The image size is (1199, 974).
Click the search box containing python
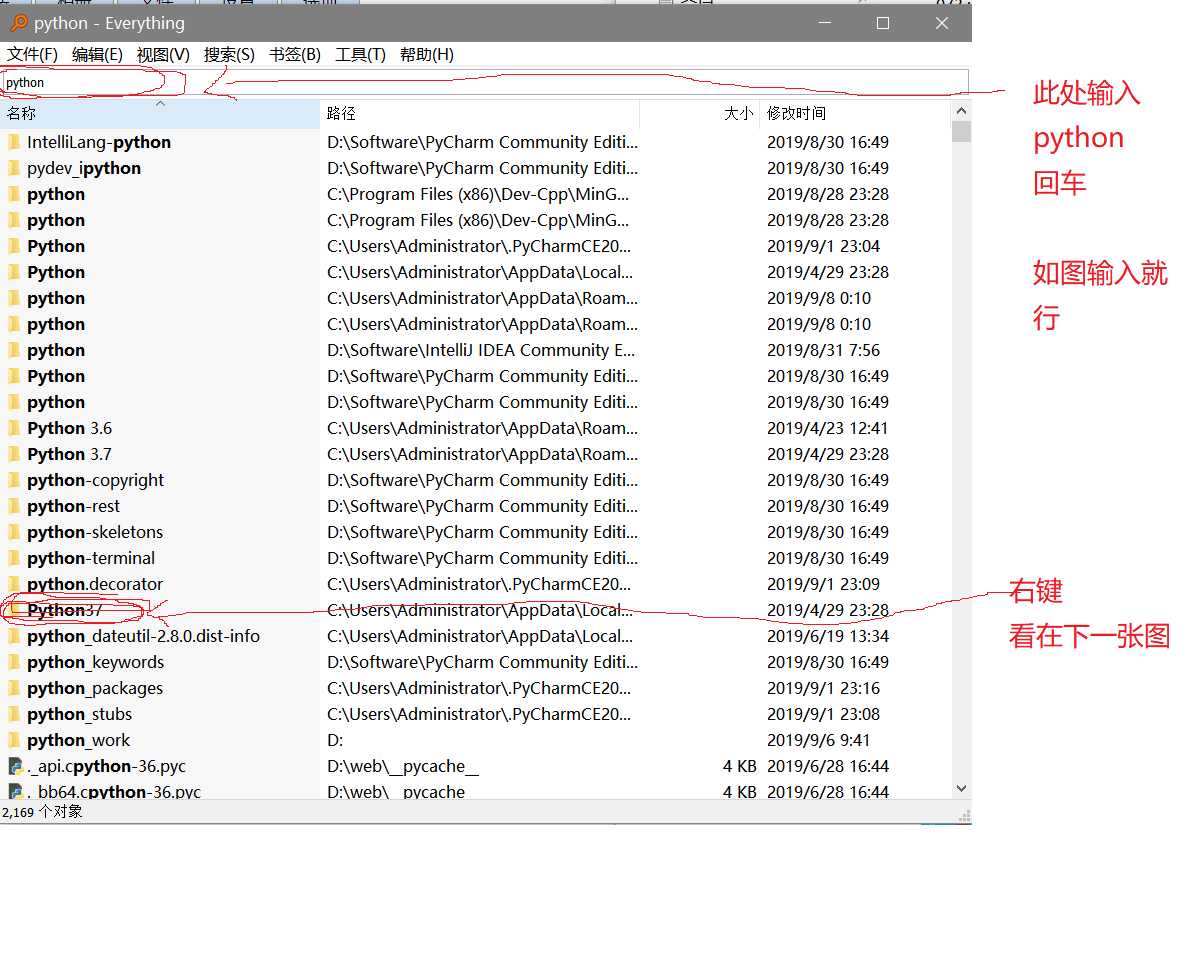pos(485,83)
